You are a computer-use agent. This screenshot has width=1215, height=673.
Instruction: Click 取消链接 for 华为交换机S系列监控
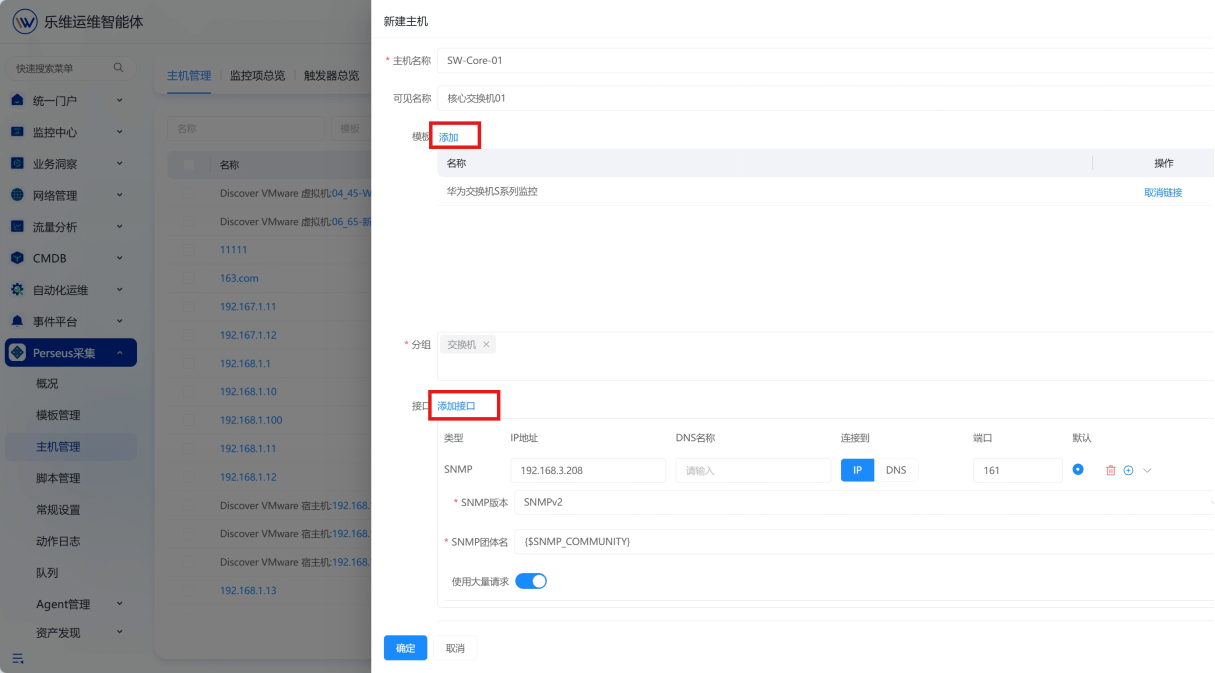1163,192
